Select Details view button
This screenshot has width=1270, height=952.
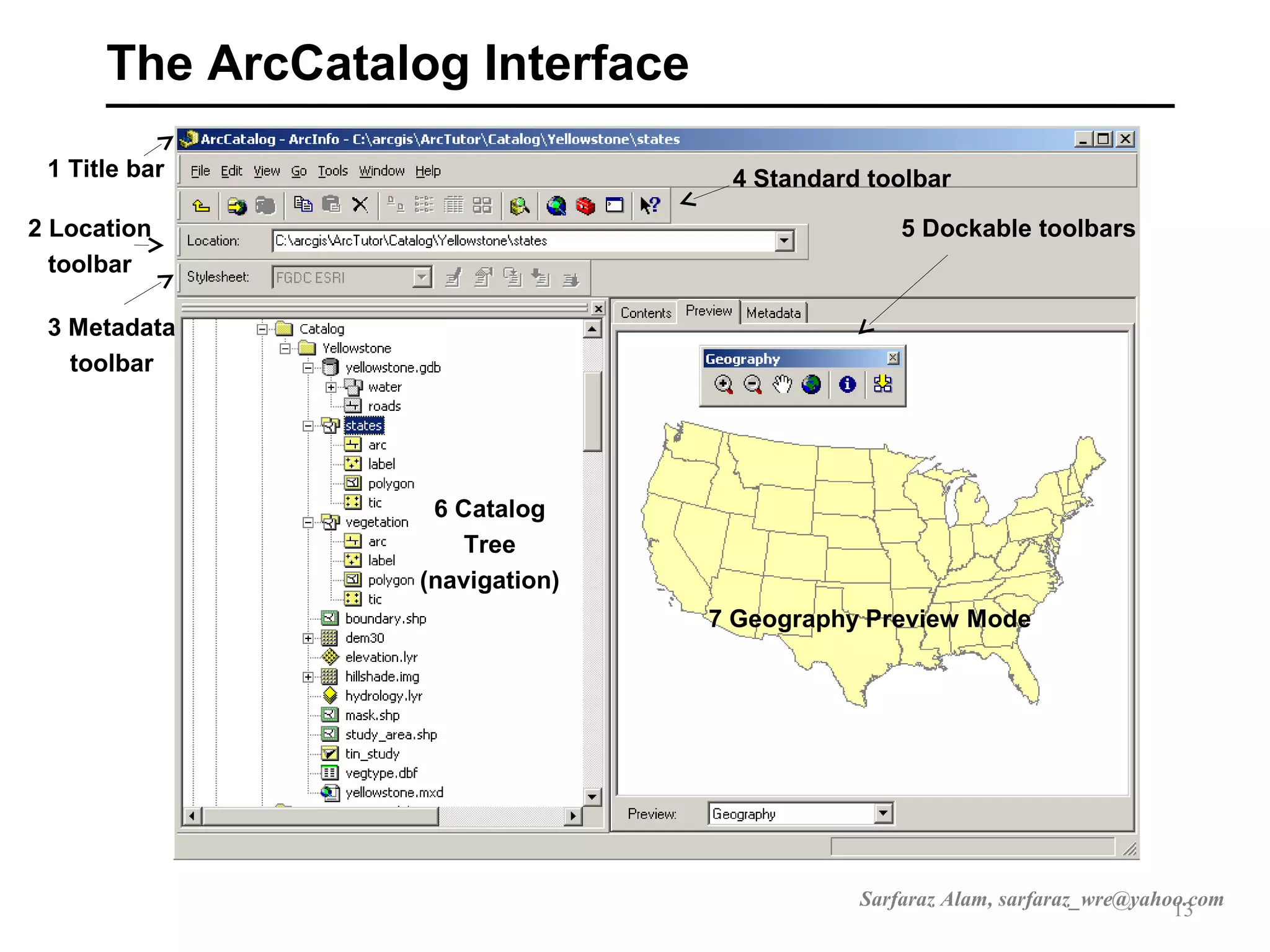pyautogui.click(x=453, y=205)
